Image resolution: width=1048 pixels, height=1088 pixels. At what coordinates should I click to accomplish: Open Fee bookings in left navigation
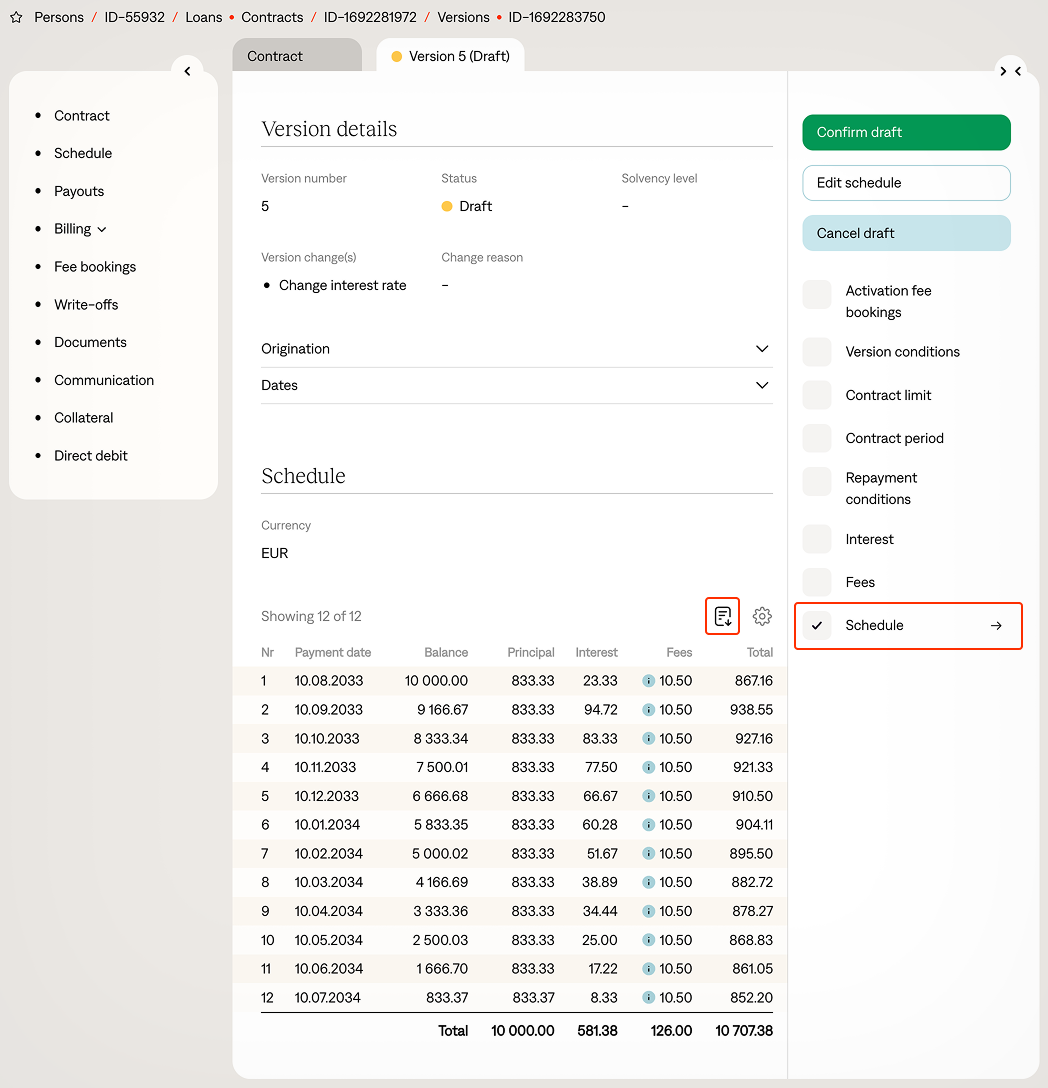point(95,267)
